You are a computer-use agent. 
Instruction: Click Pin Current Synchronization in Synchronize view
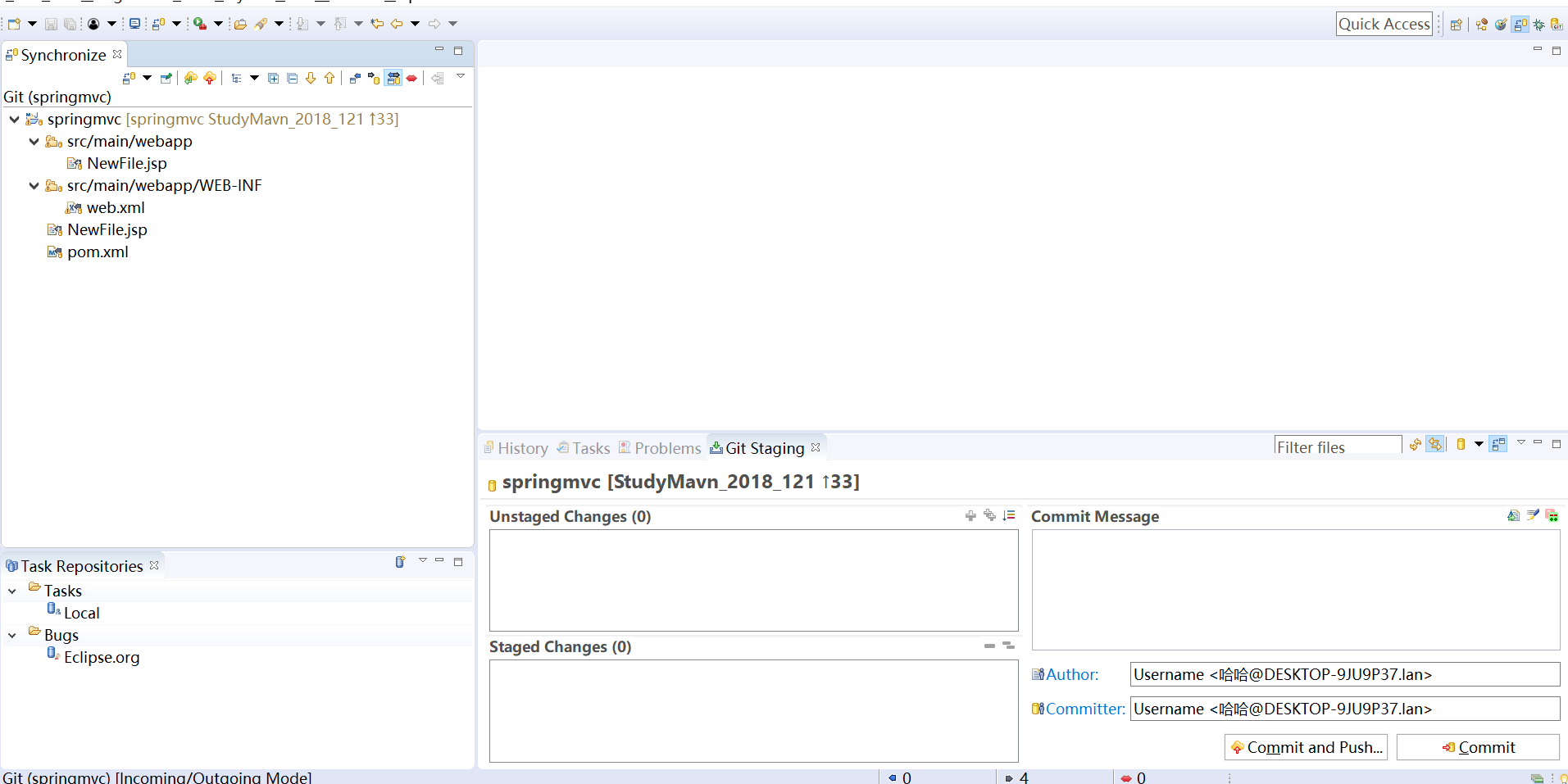[x=166, y=78]
